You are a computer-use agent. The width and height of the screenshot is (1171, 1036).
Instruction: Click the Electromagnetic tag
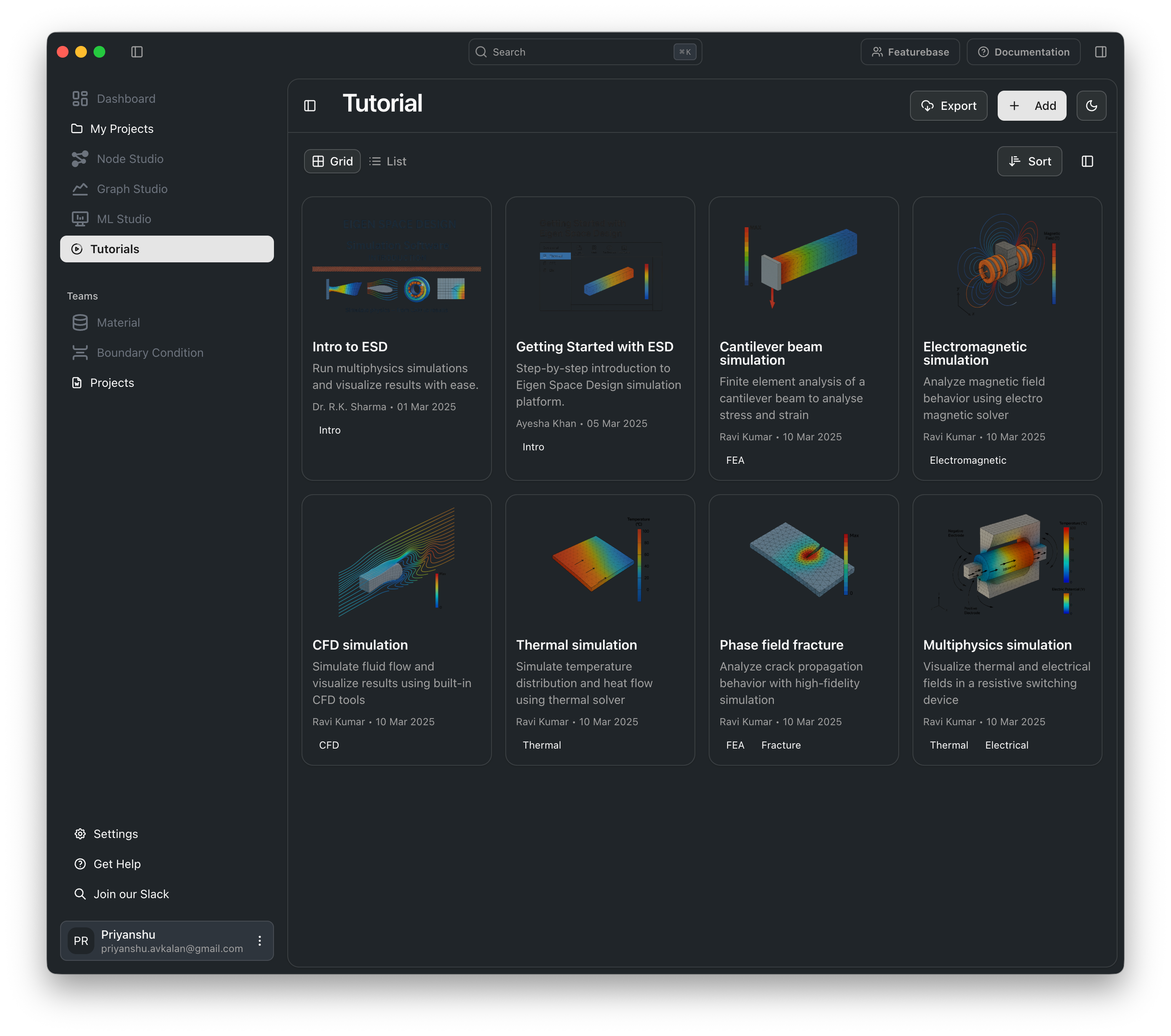[968, 460]
